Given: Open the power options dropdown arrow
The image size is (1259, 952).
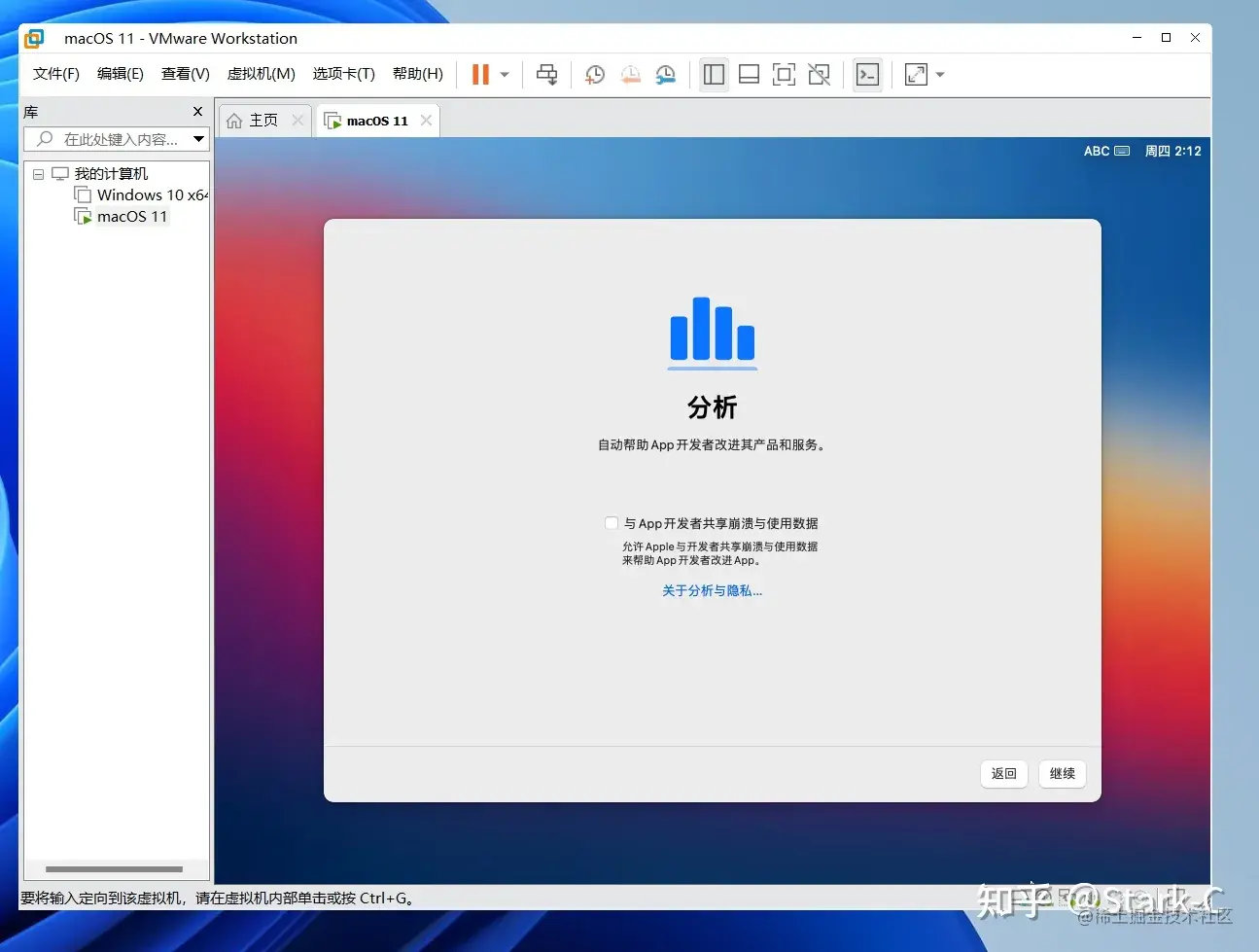Looking at the screenshot, I should tap(505, 75).
